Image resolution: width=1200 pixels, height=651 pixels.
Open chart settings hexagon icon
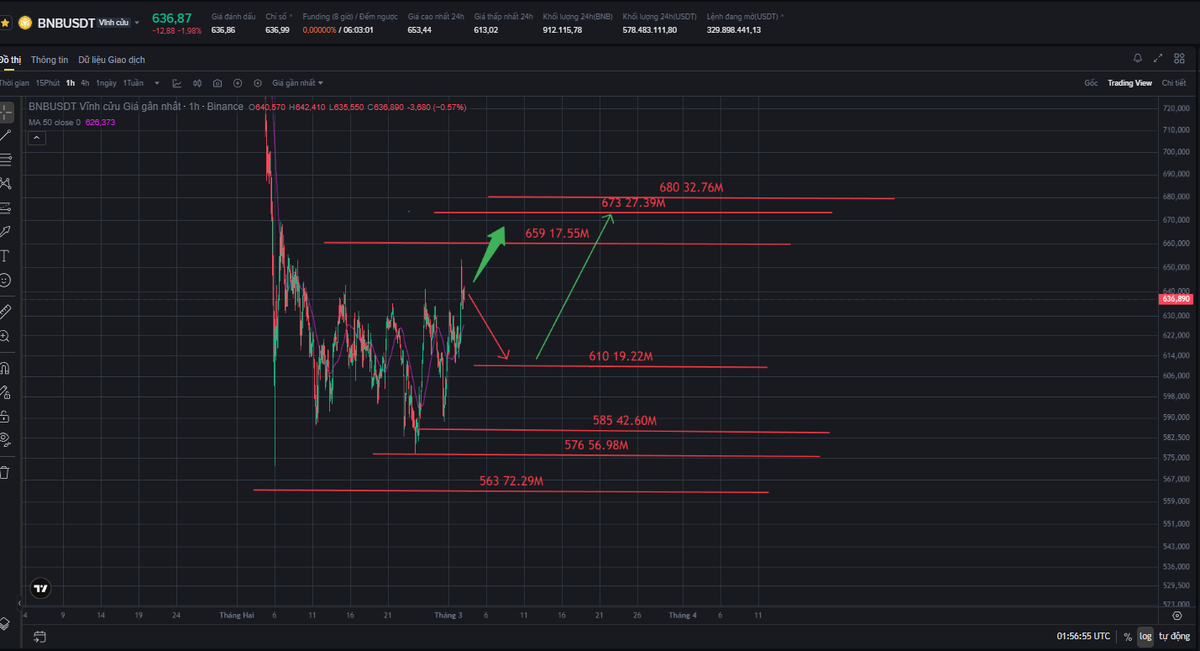tap(257, 83)
